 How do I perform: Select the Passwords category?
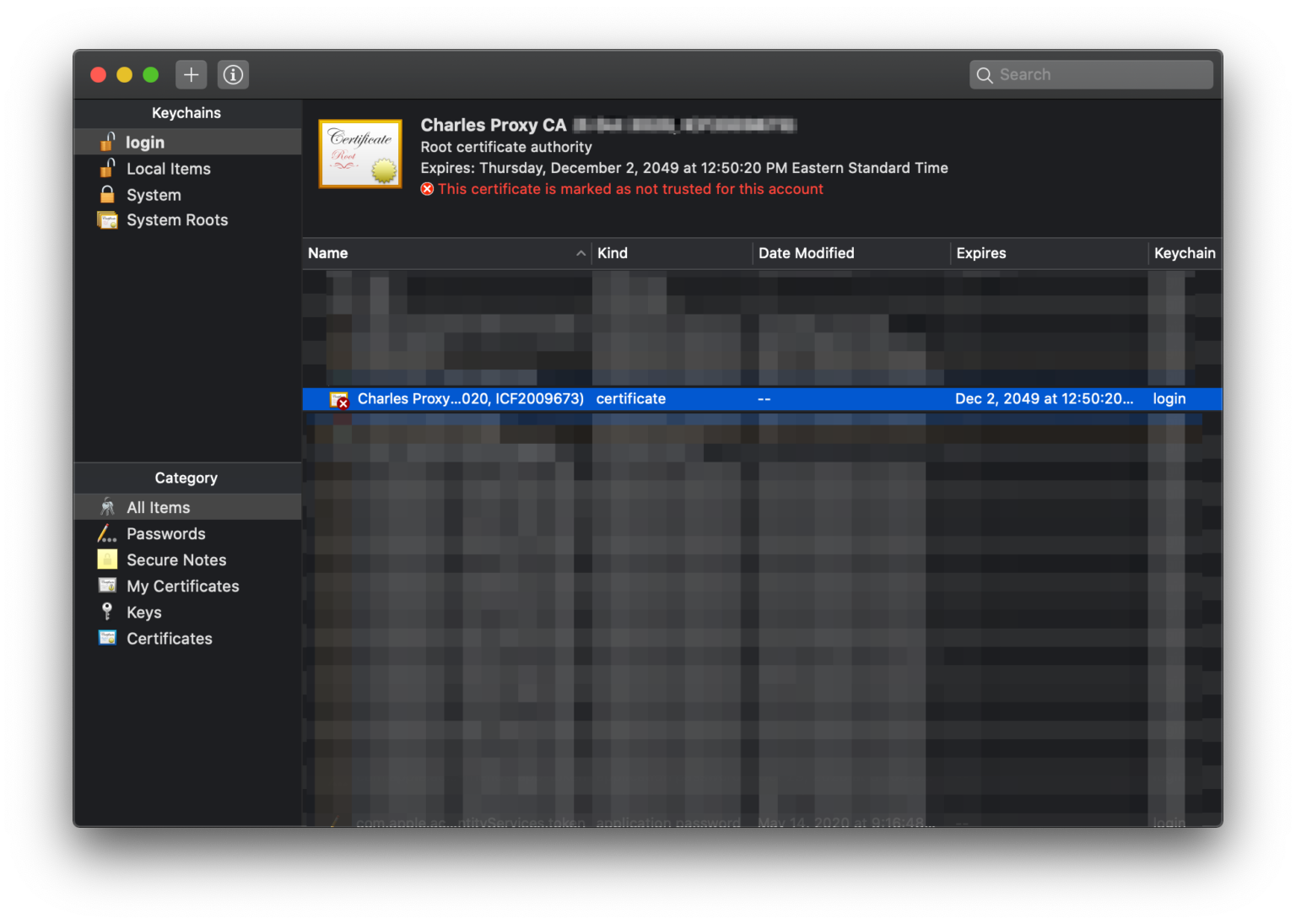coord(187,533)
